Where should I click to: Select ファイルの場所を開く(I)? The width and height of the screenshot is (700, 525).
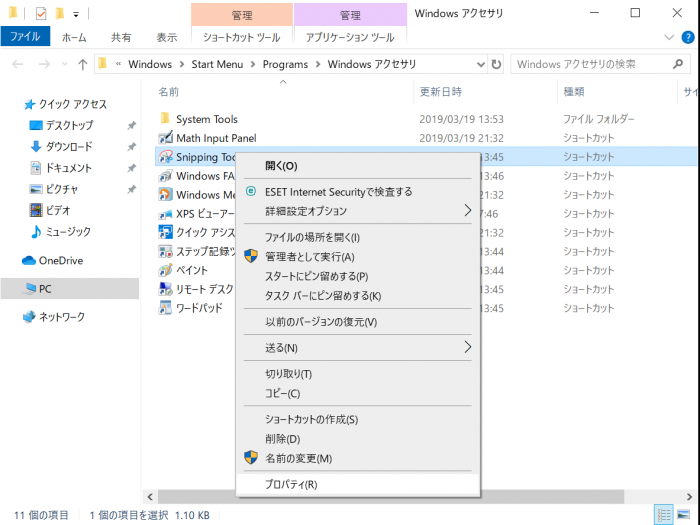pyautogui.click(x=312, y=237)
